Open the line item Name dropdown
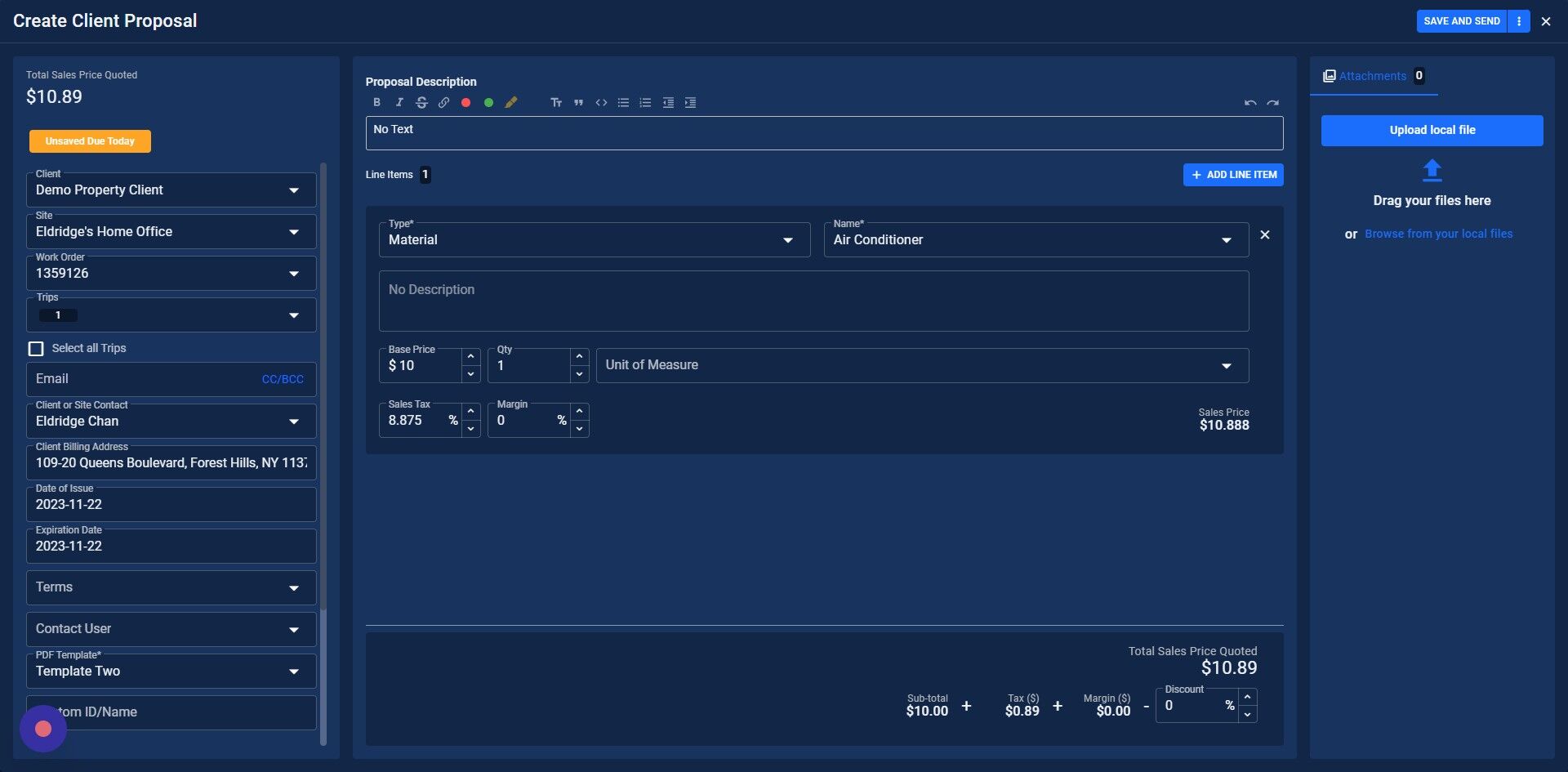 click(1036, 240)
